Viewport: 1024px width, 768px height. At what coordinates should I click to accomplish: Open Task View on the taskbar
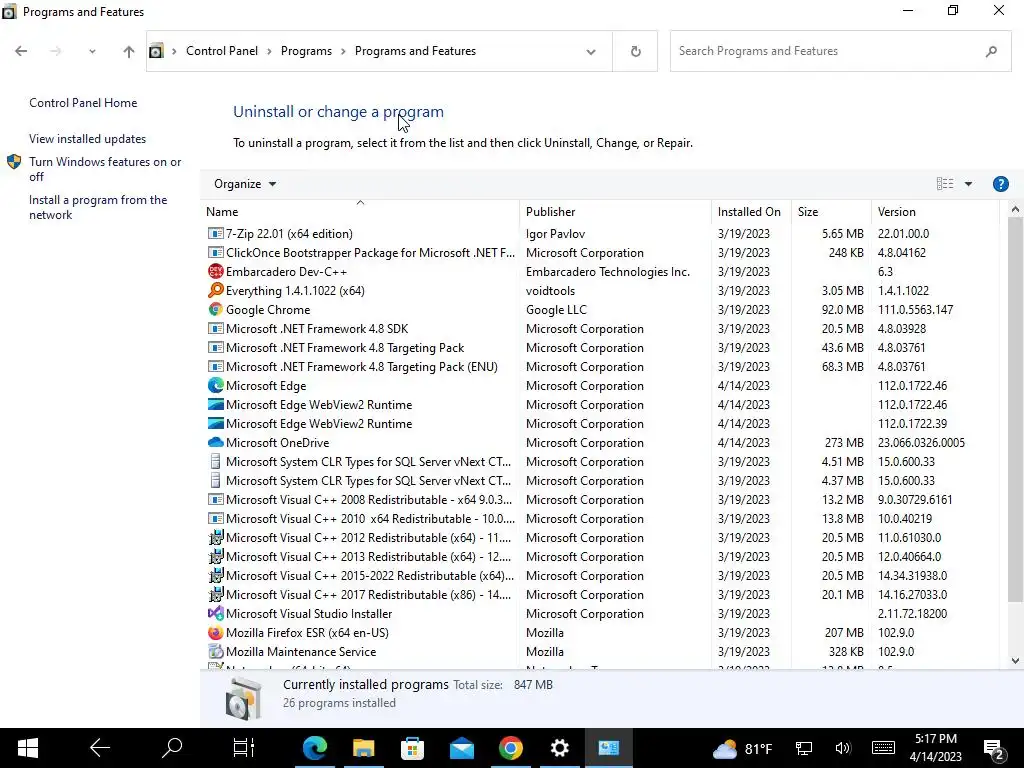[x=244, y=748]
